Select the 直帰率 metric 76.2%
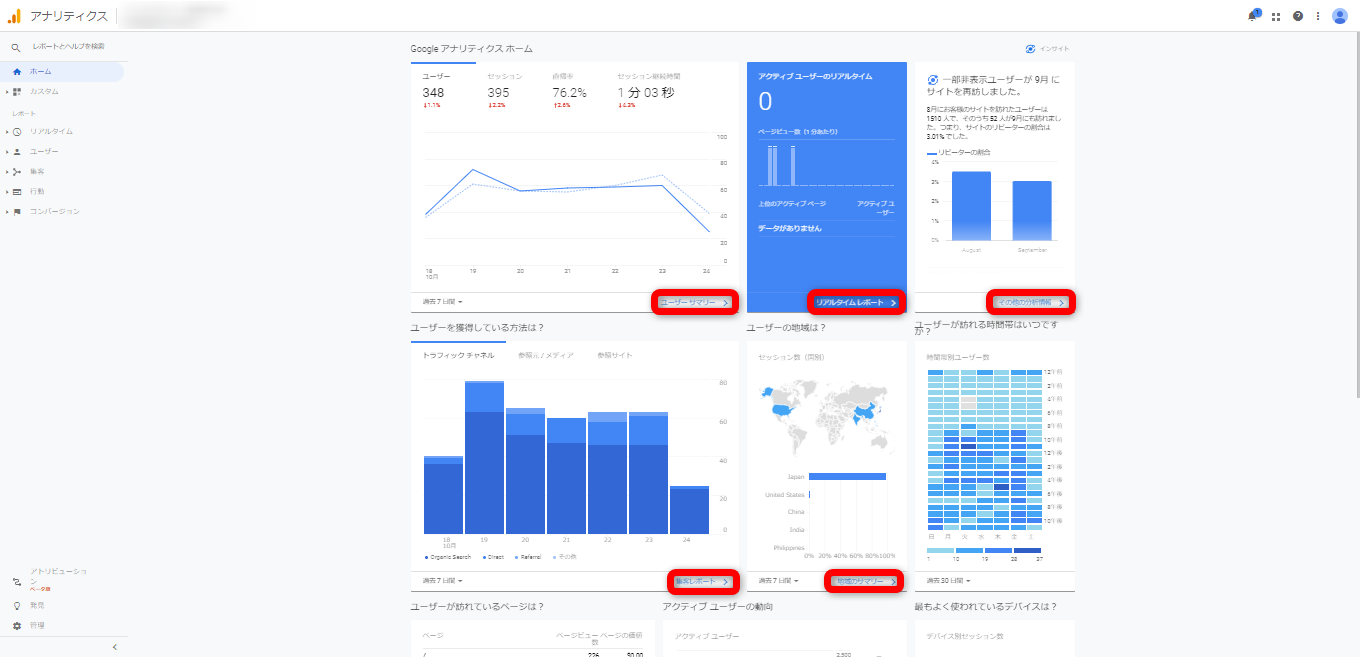Viewport: 1360px width, 657px height. (569, 93)
